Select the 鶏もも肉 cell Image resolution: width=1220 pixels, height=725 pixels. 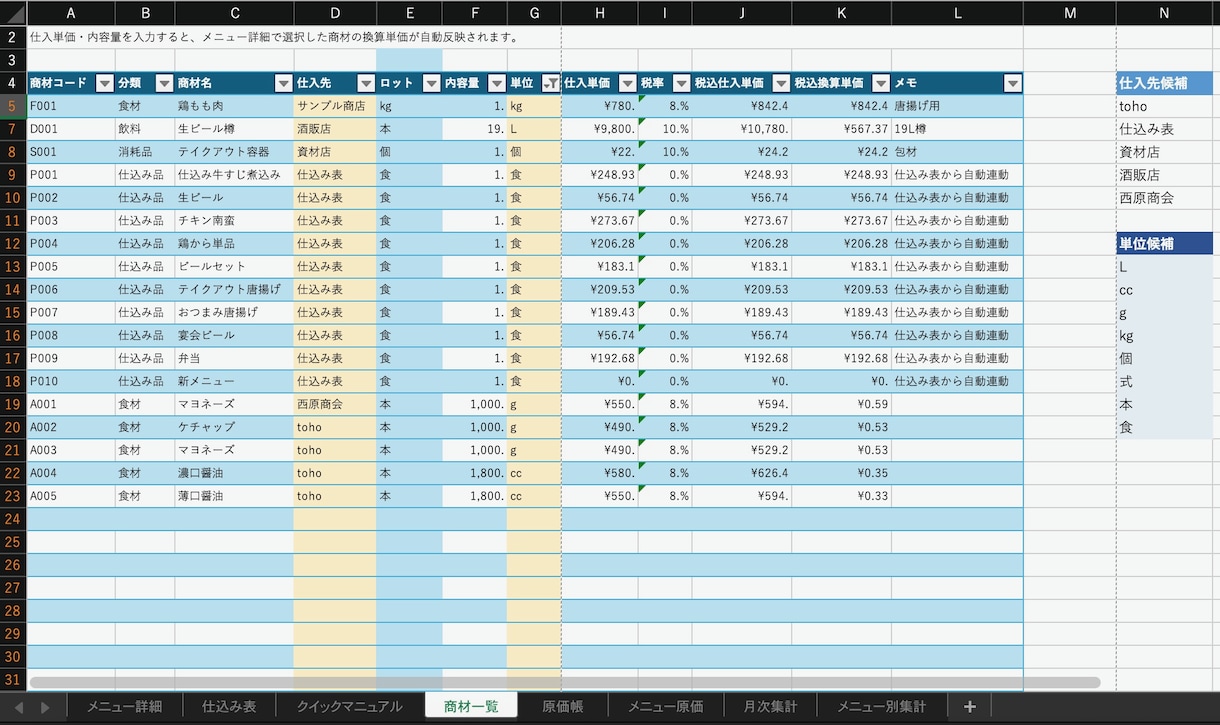pyautogui.click(x=234, y=106)
